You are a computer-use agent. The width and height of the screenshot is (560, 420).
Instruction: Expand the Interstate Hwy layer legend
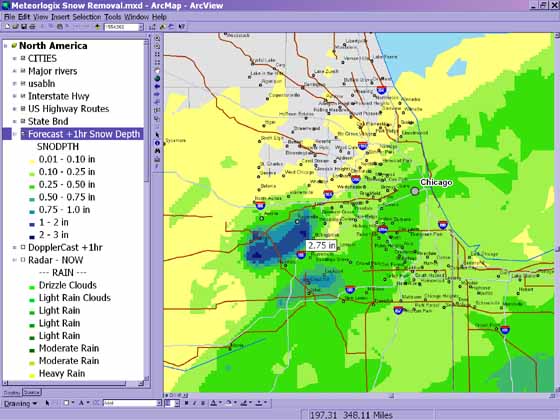15,96
